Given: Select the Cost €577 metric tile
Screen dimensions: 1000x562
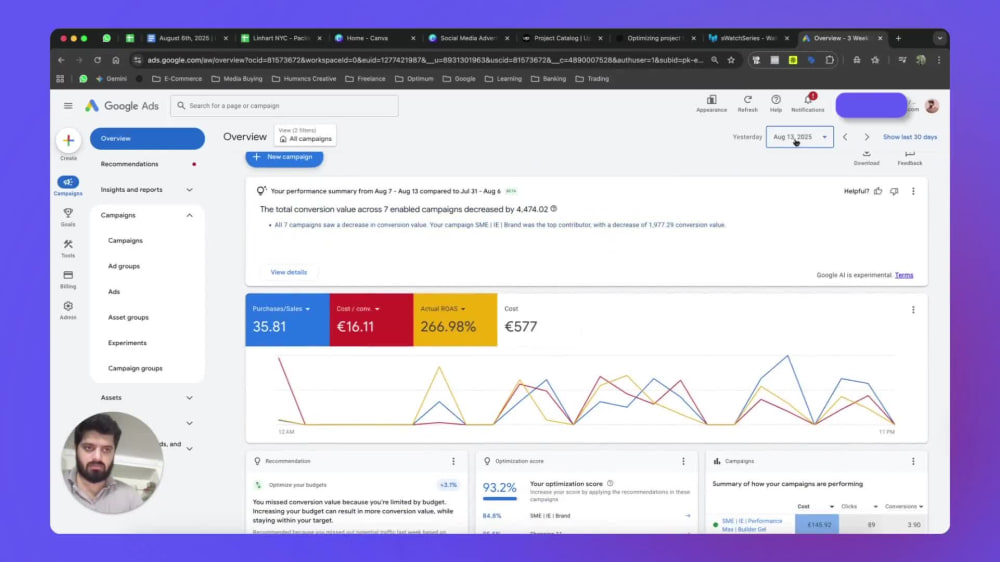Looking at the screenshot, I should [x=540, y=320].
